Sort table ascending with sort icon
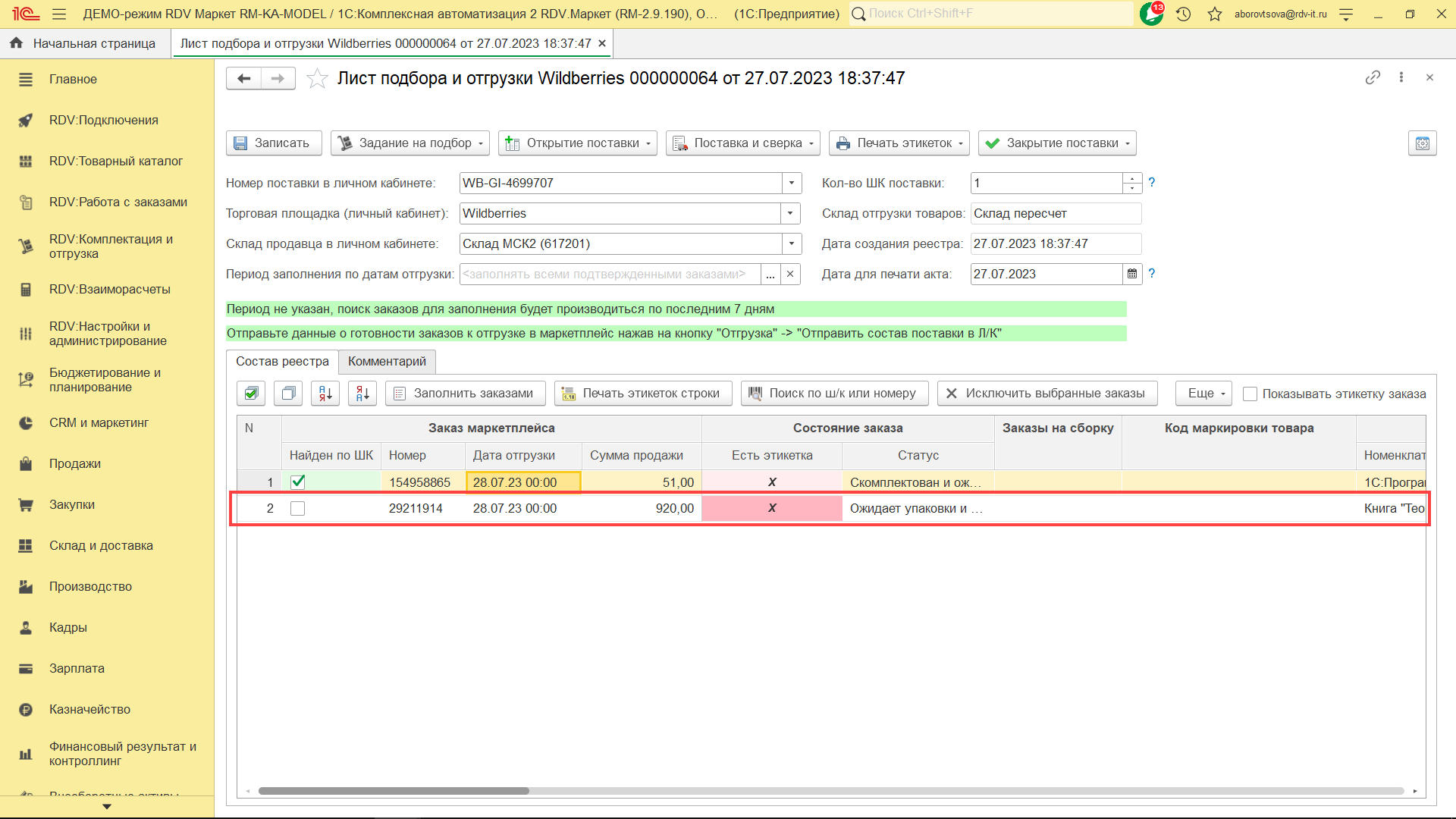The width and height of the screenshot is (1456, 819). coord(325,393)
